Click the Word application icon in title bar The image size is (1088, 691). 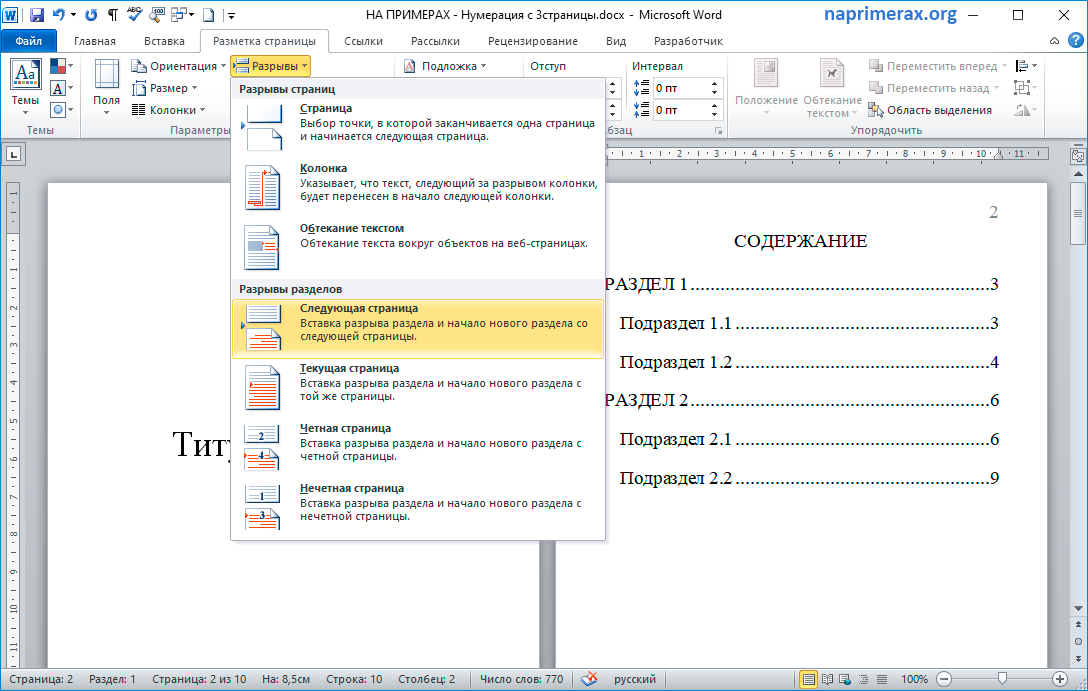click(11, 15)
